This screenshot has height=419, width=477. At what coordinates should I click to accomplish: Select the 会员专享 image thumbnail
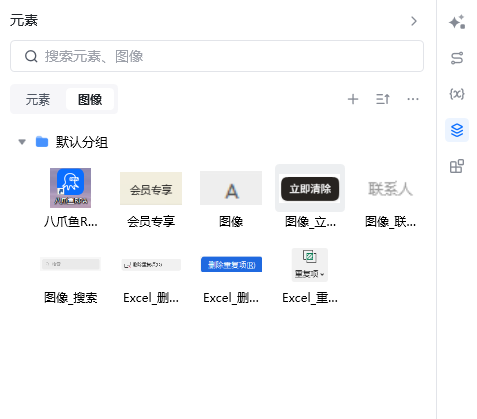tap(151, 188)
